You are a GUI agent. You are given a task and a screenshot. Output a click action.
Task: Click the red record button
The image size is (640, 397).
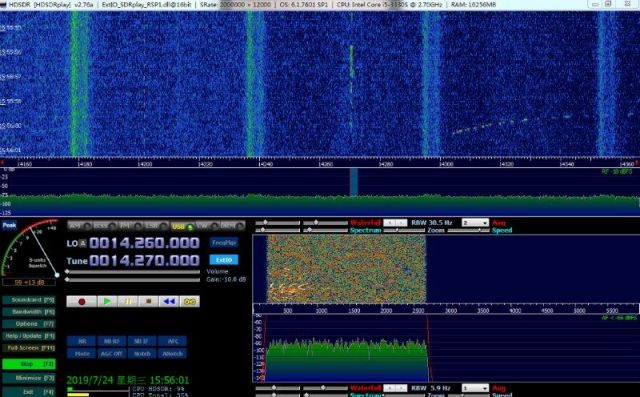tap(82, 302)
